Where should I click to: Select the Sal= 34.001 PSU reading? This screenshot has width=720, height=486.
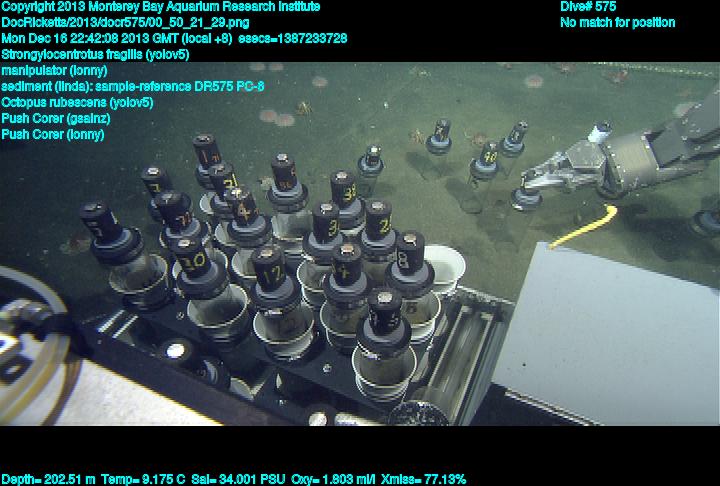pos(238,480)
